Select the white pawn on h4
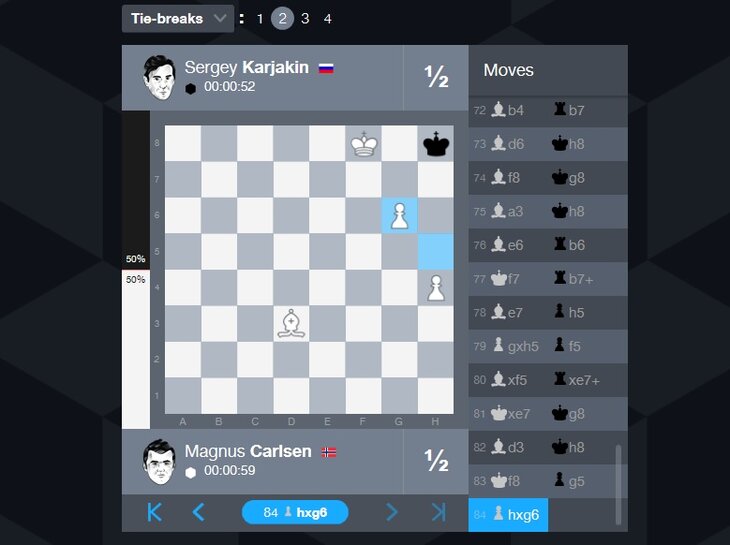 pos(436,288)
